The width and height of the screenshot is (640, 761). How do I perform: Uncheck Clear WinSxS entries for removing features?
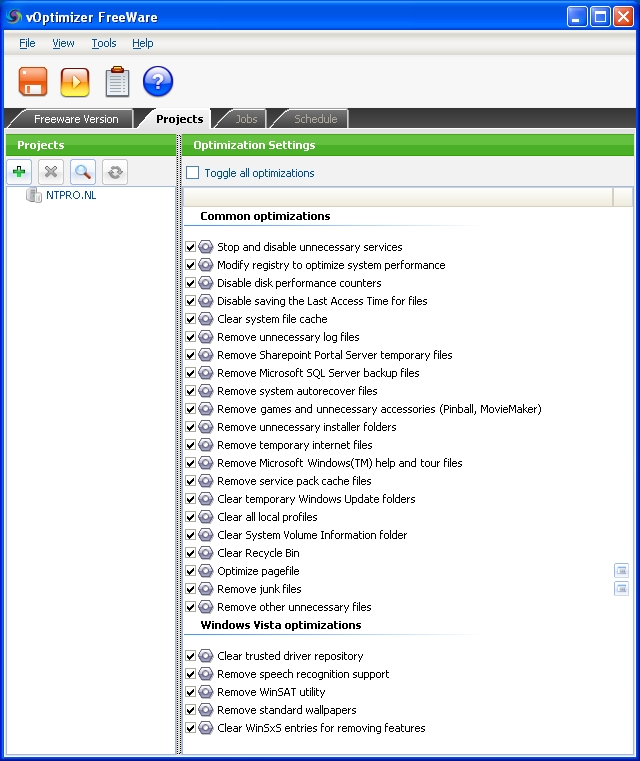pyautogui.click(x=191, y=728)
